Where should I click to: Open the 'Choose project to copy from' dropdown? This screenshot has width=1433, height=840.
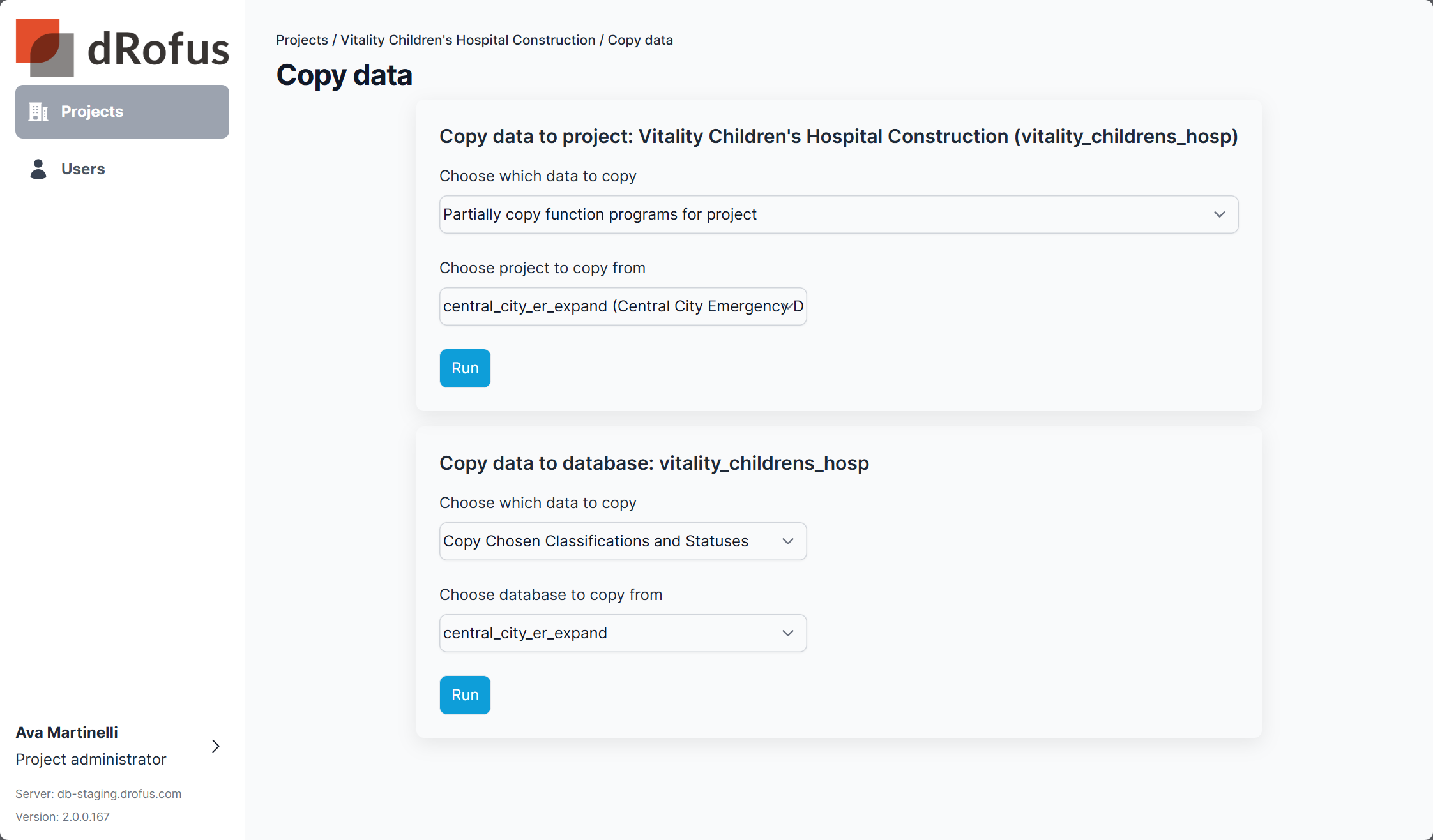click(622, 306)
